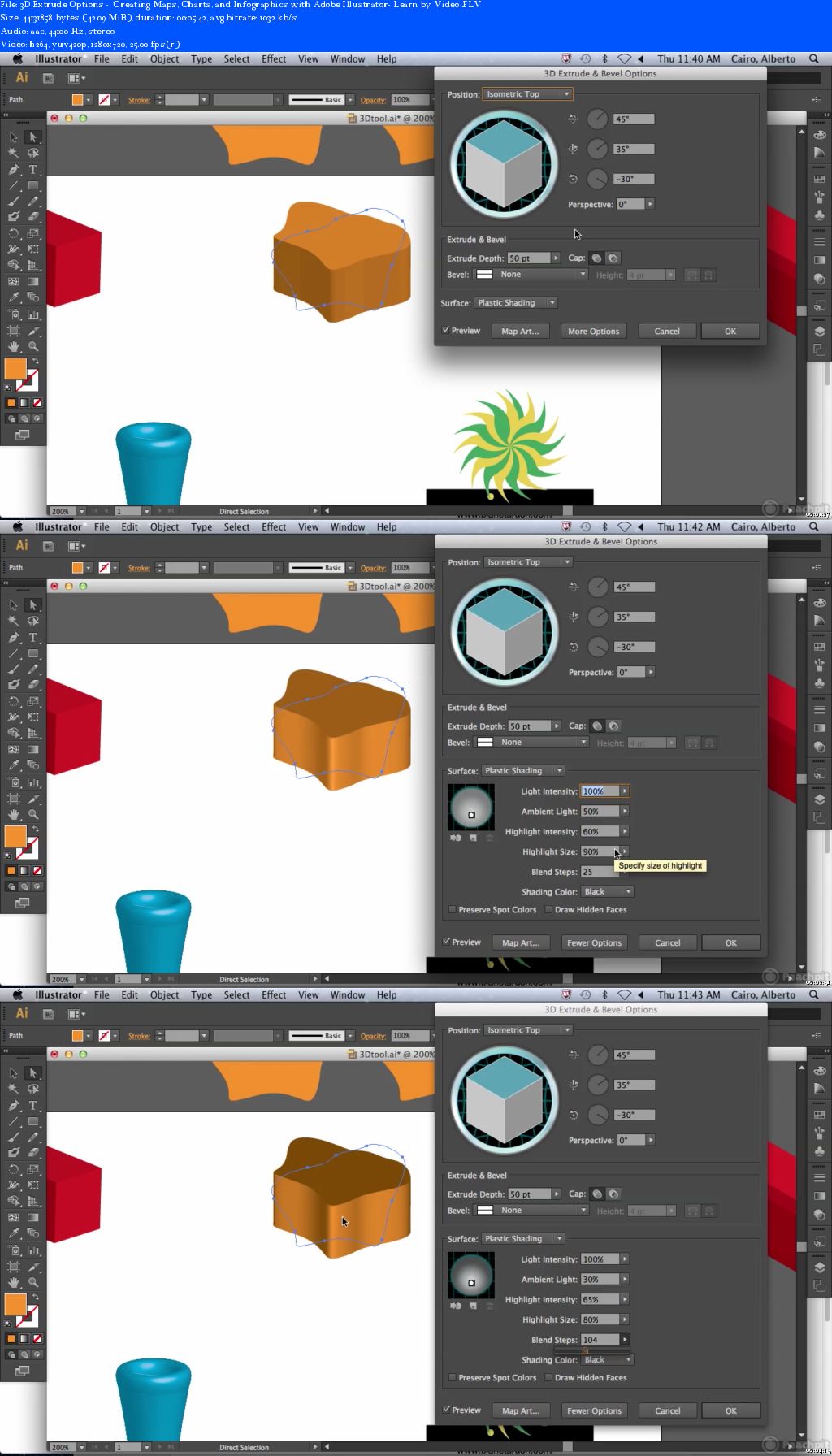Image resolution: width=832 pixels, height=1456 pixels.
Task: Select the Rotate tool in the 11:42 AM frame
Action: point(14,701)
